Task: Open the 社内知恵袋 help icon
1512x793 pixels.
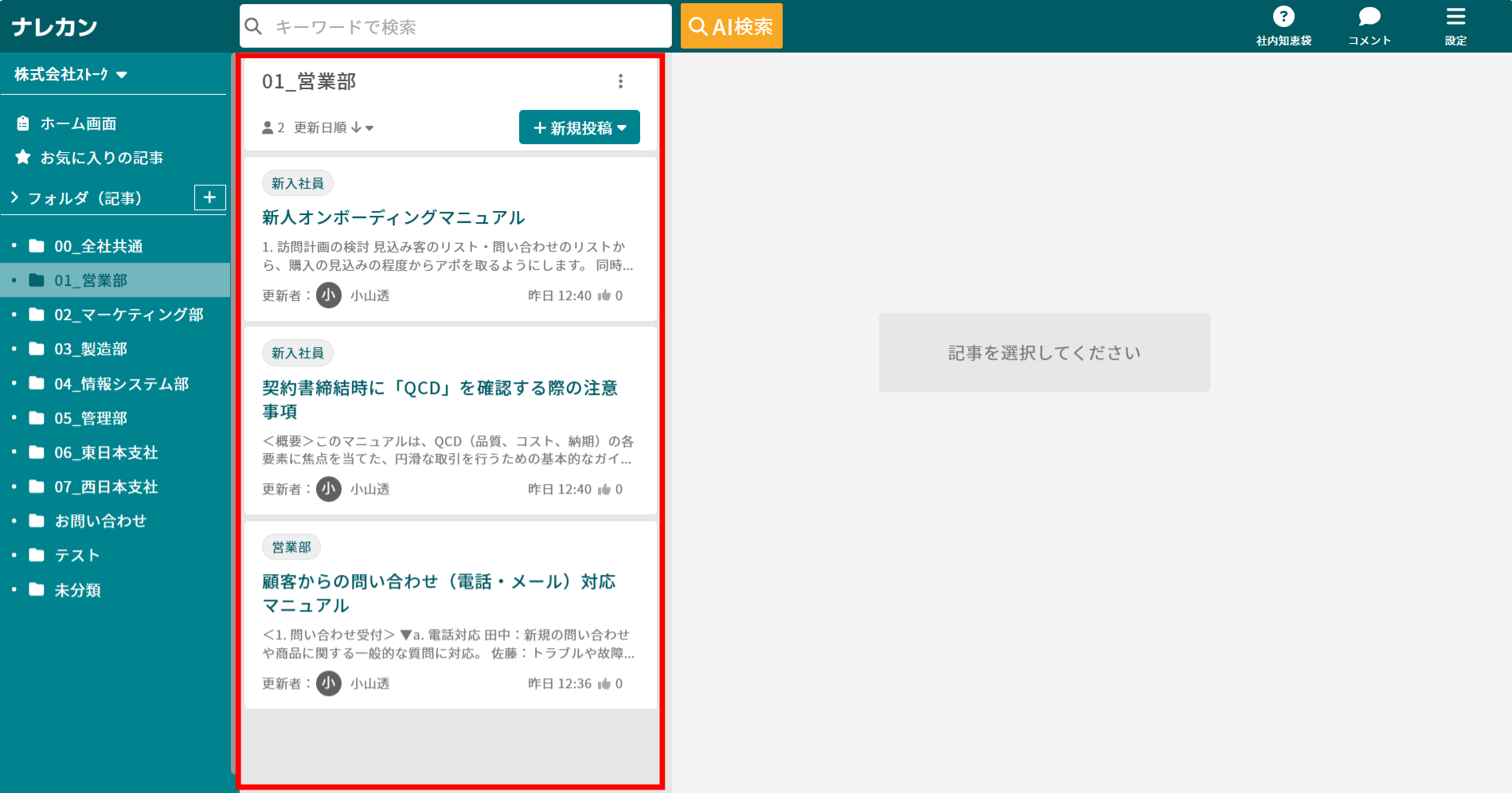Action: [1283, 16]
